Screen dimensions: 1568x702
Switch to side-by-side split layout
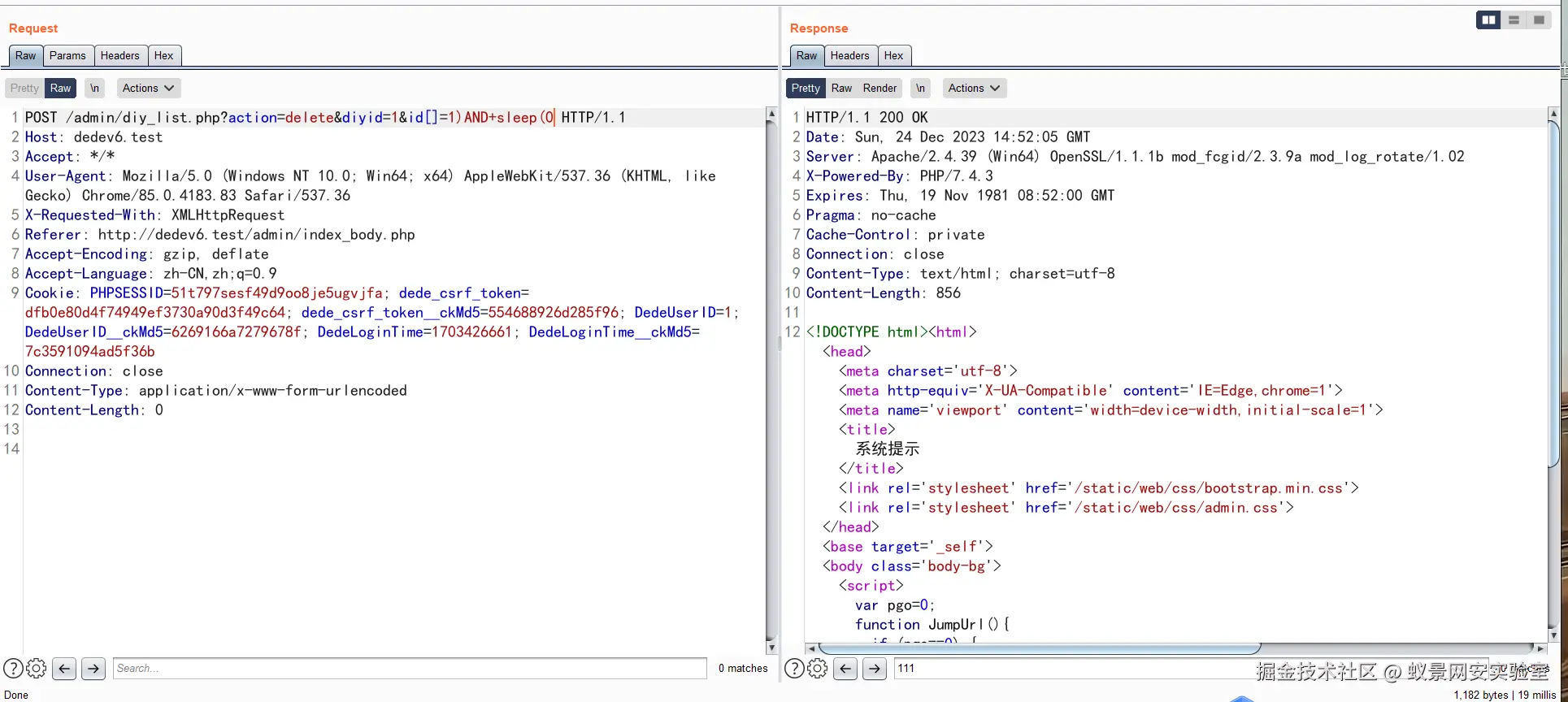(x=1489, y=20)
